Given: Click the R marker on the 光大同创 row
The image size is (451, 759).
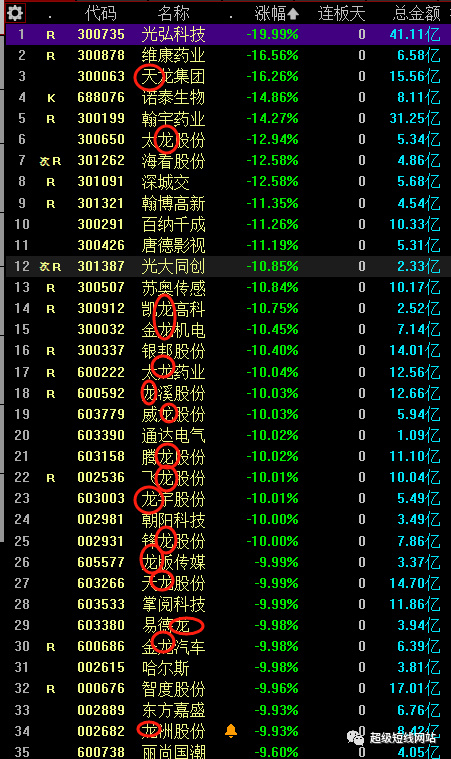Looking at the screenshot, I should (x=57, y=267).
